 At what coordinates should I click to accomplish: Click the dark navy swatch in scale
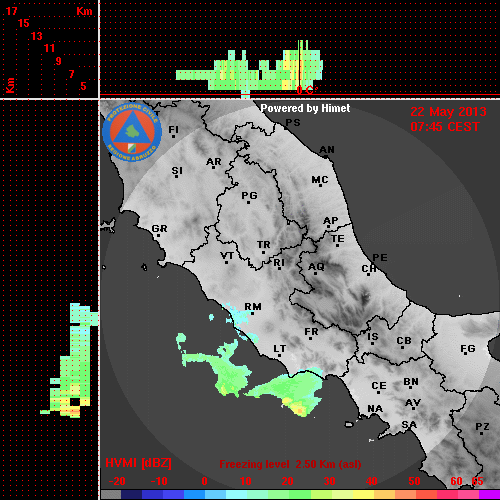coord(131,495)
